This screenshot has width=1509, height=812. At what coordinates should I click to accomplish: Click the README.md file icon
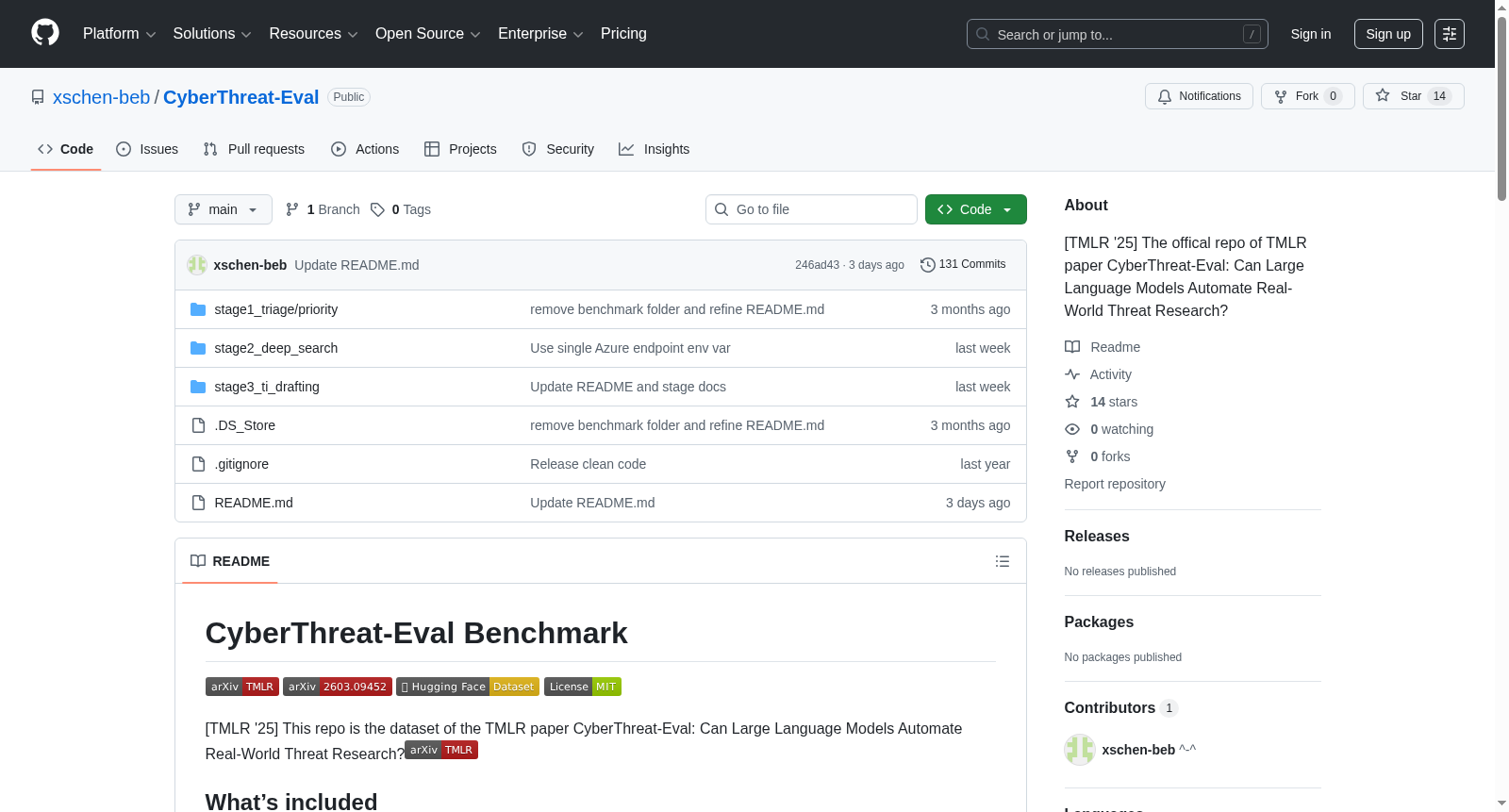[x=198, y=503]
